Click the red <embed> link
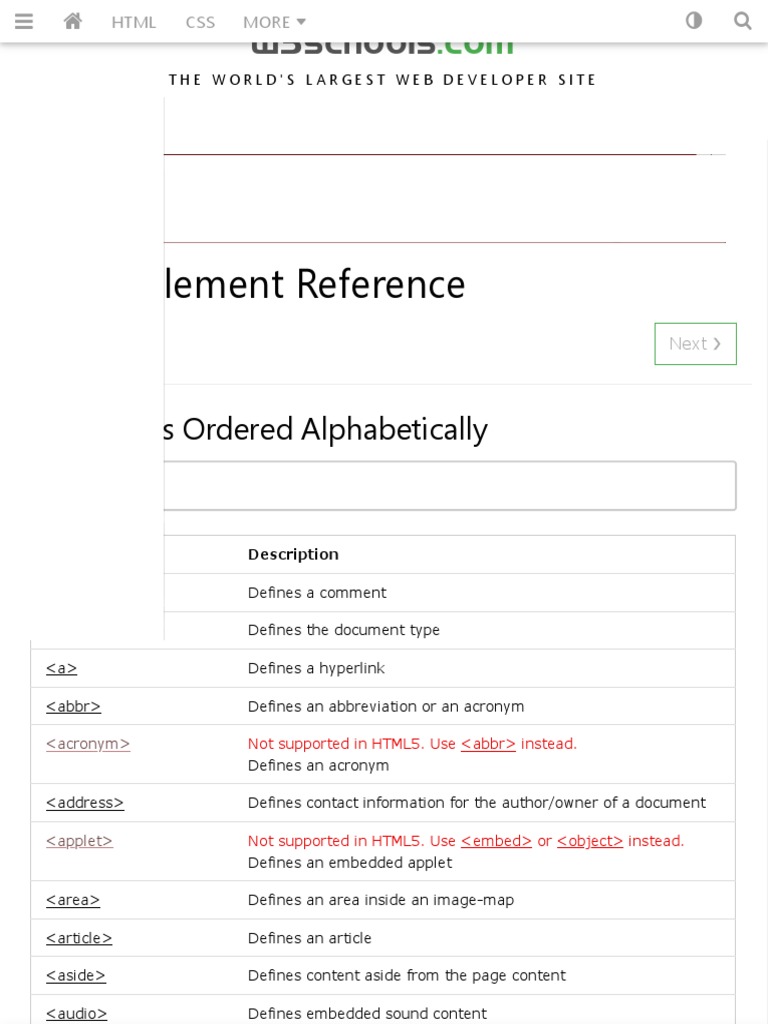 [496, 841]
